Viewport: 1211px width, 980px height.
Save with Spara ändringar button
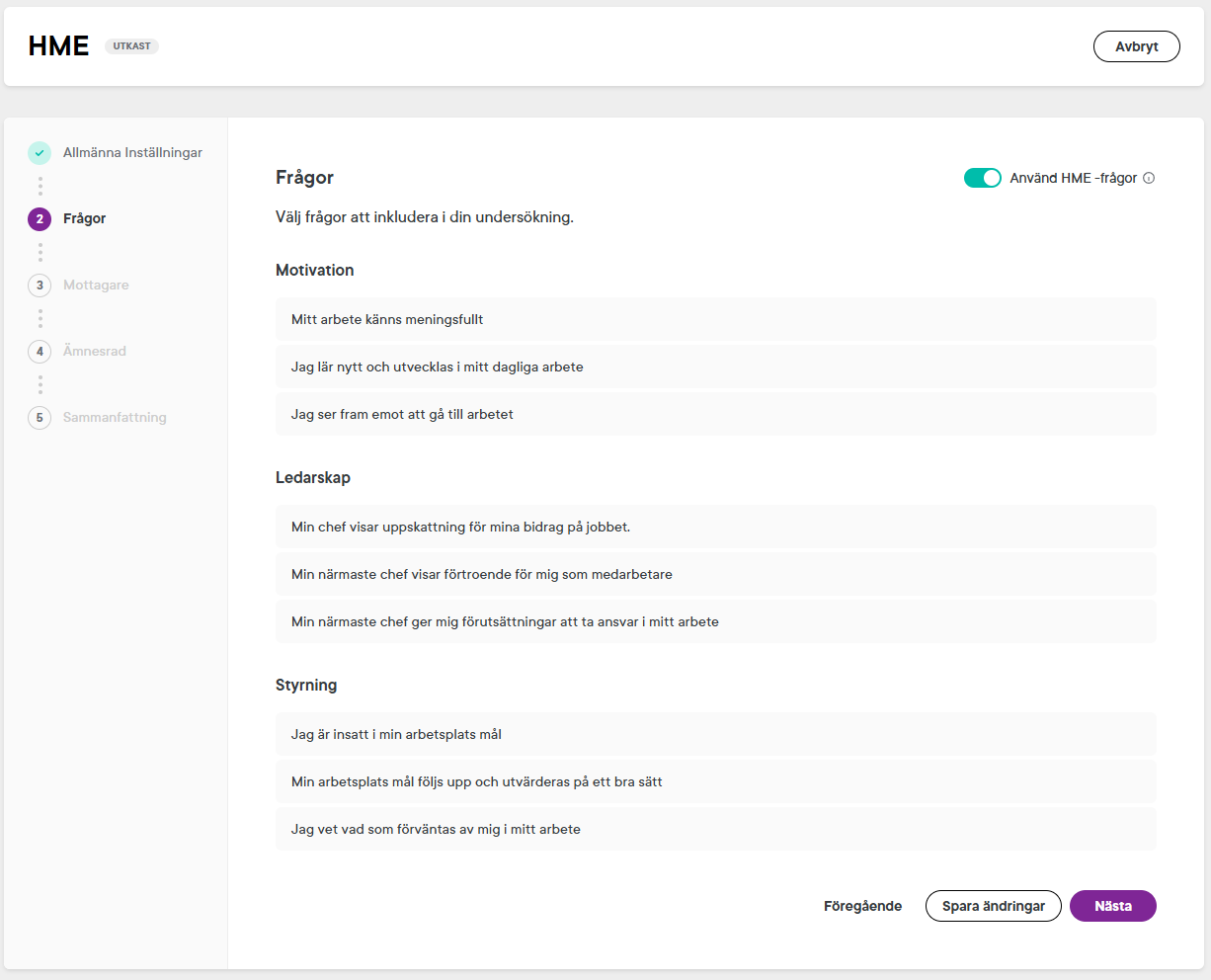tap(993, 906)
